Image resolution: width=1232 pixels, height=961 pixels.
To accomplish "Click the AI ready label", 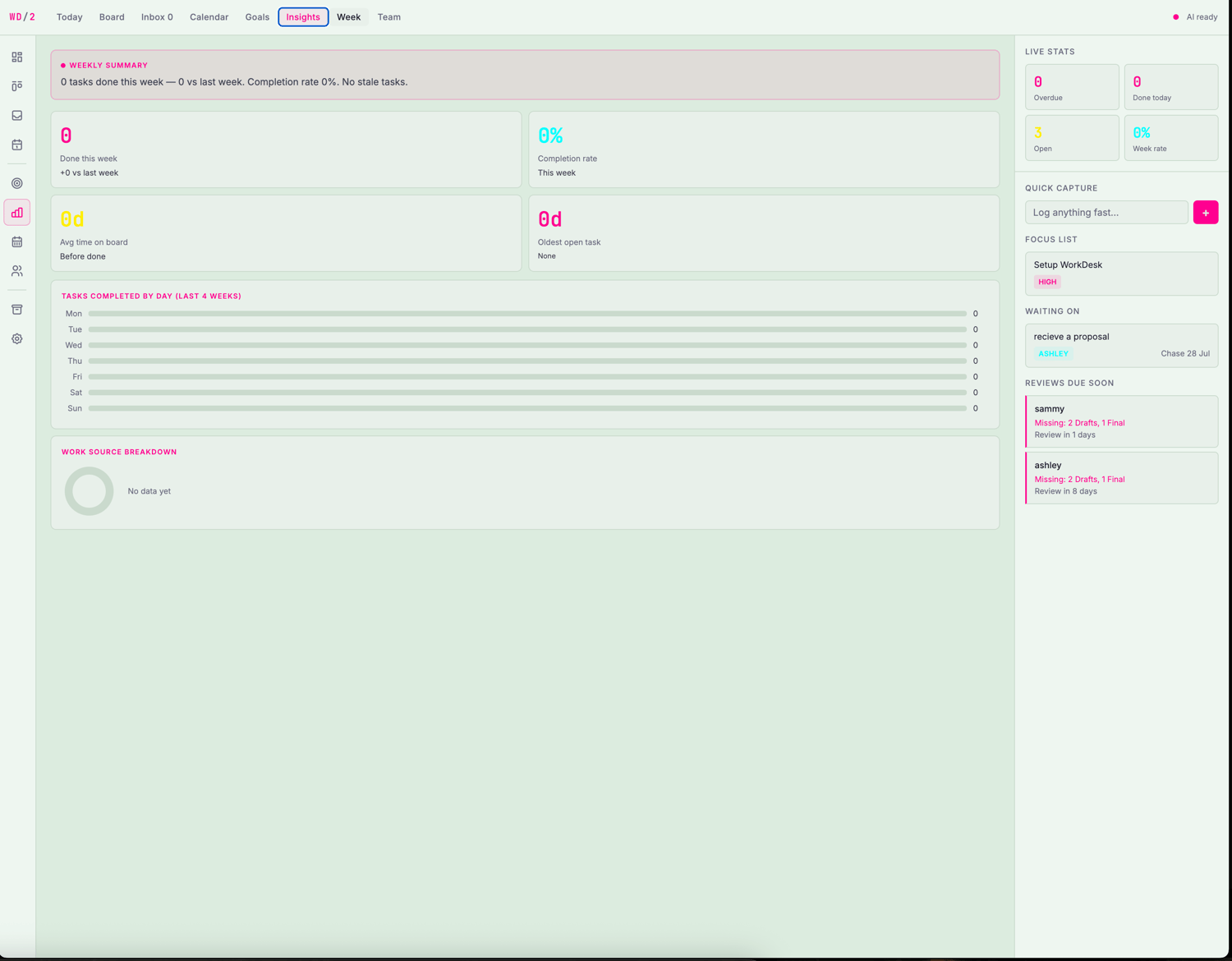I will tap(1202, 17).
